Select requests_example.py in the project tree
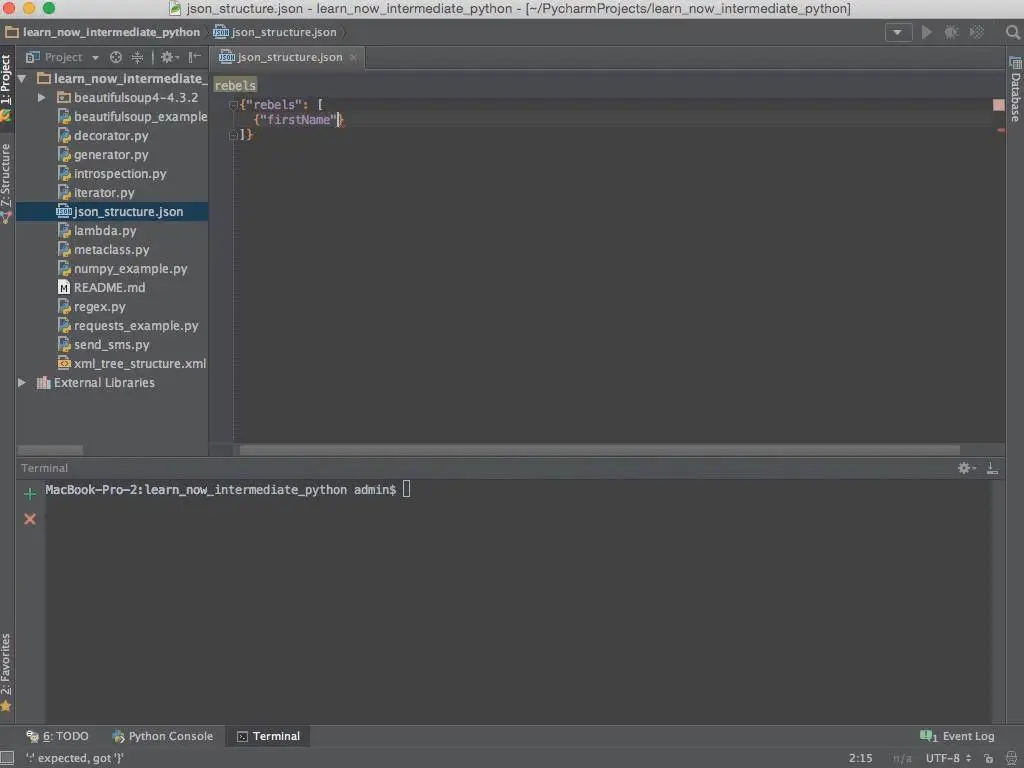The image size is (1024, 768). click(x=136, y=325)
